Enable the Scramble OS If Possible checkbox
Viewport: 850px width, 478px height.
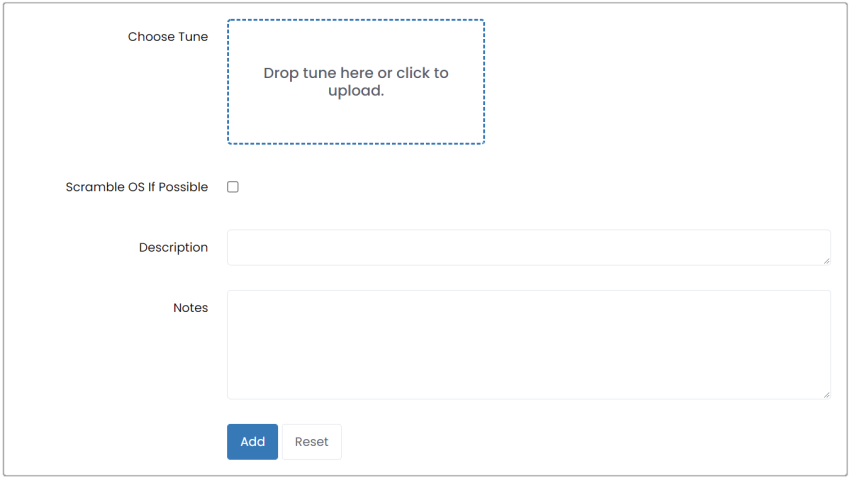click(233, 187)
